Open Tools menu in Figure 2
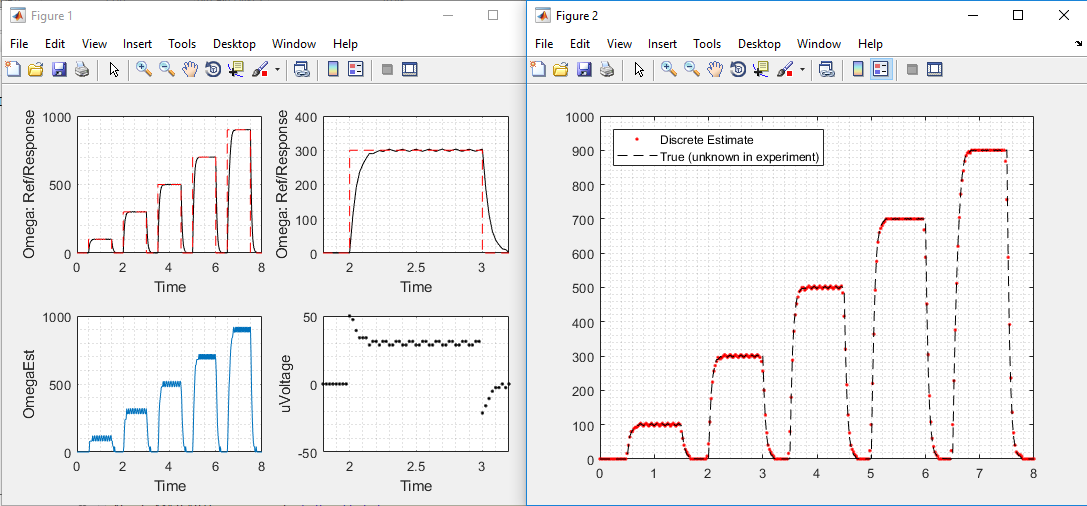Image resolution: width=1087 pixels, height=506 pixels. (x=707, y=44)
